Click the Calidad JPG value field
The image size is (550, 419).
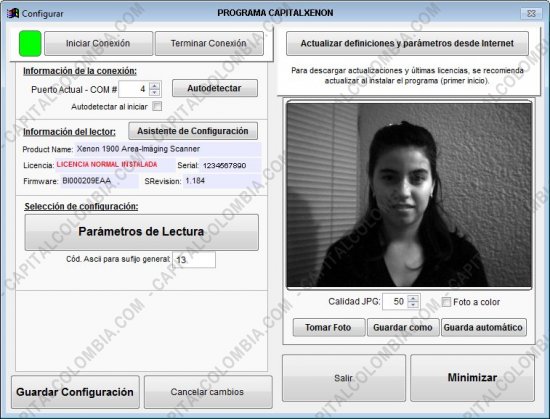click(395, 302)
